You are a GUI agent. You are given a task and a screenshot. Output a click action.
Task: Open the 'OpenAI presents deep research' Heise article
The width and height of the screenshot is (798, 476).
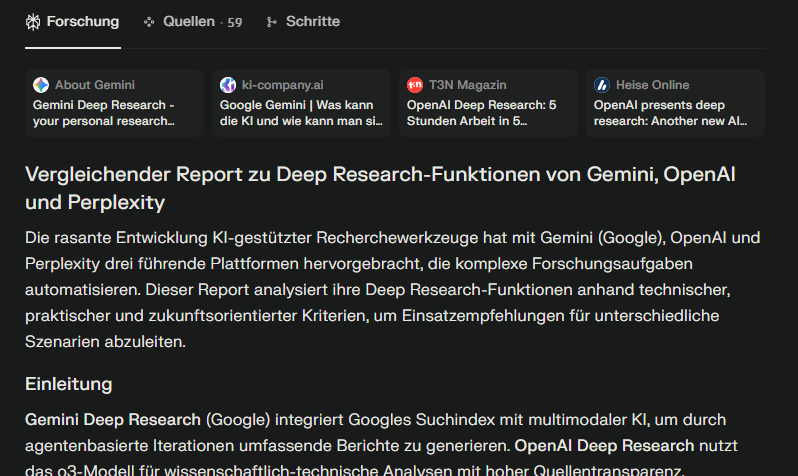670,112
